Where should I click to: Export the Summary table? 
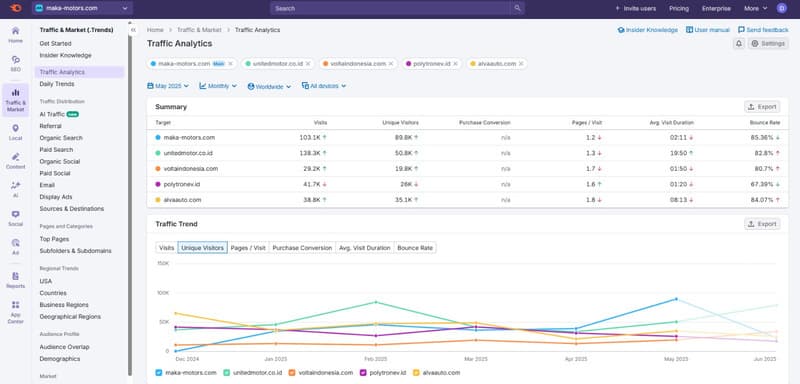[762, 107]
